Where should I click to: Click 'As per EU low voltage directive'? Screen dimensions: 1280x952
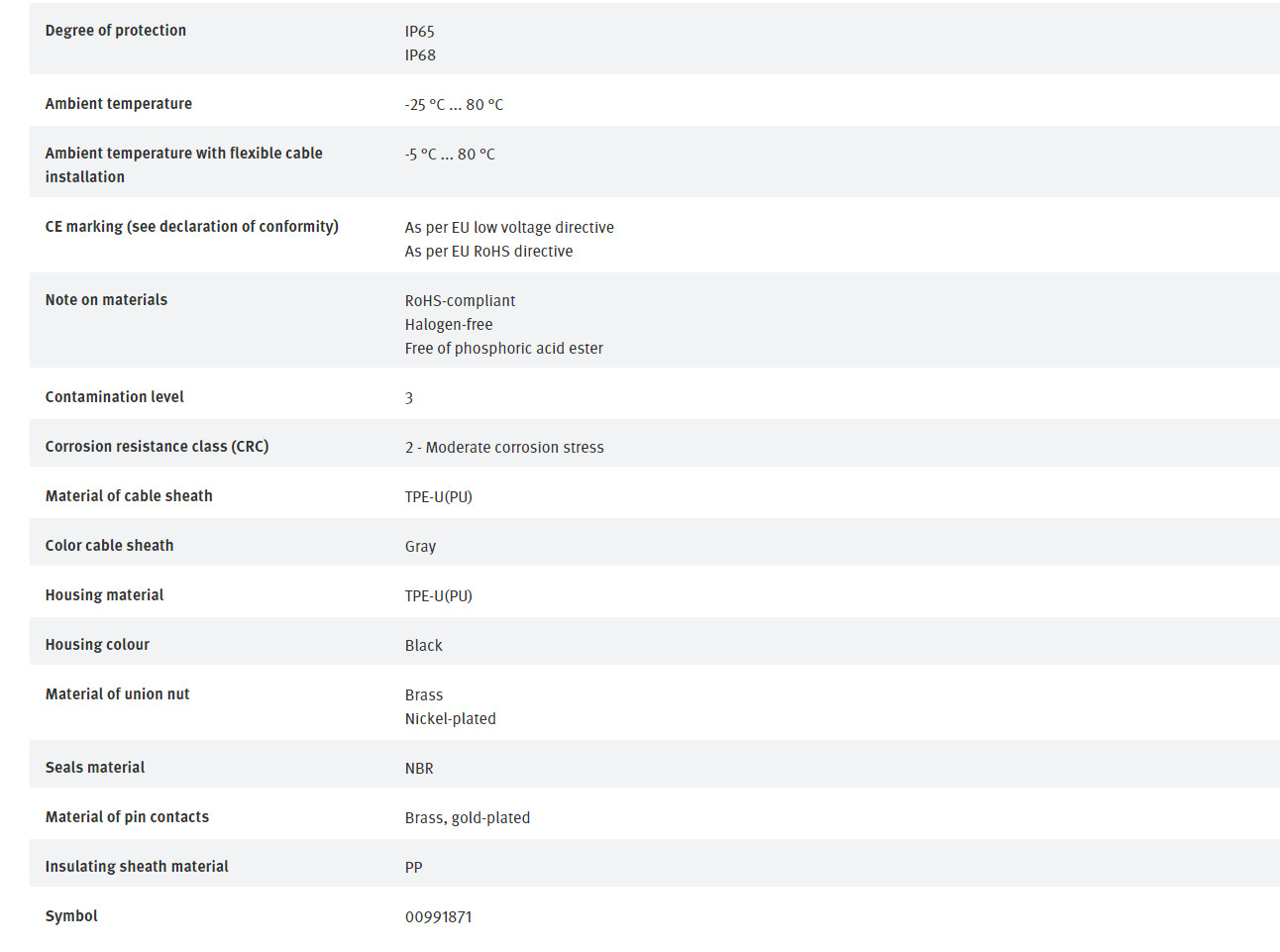[509, 228]
